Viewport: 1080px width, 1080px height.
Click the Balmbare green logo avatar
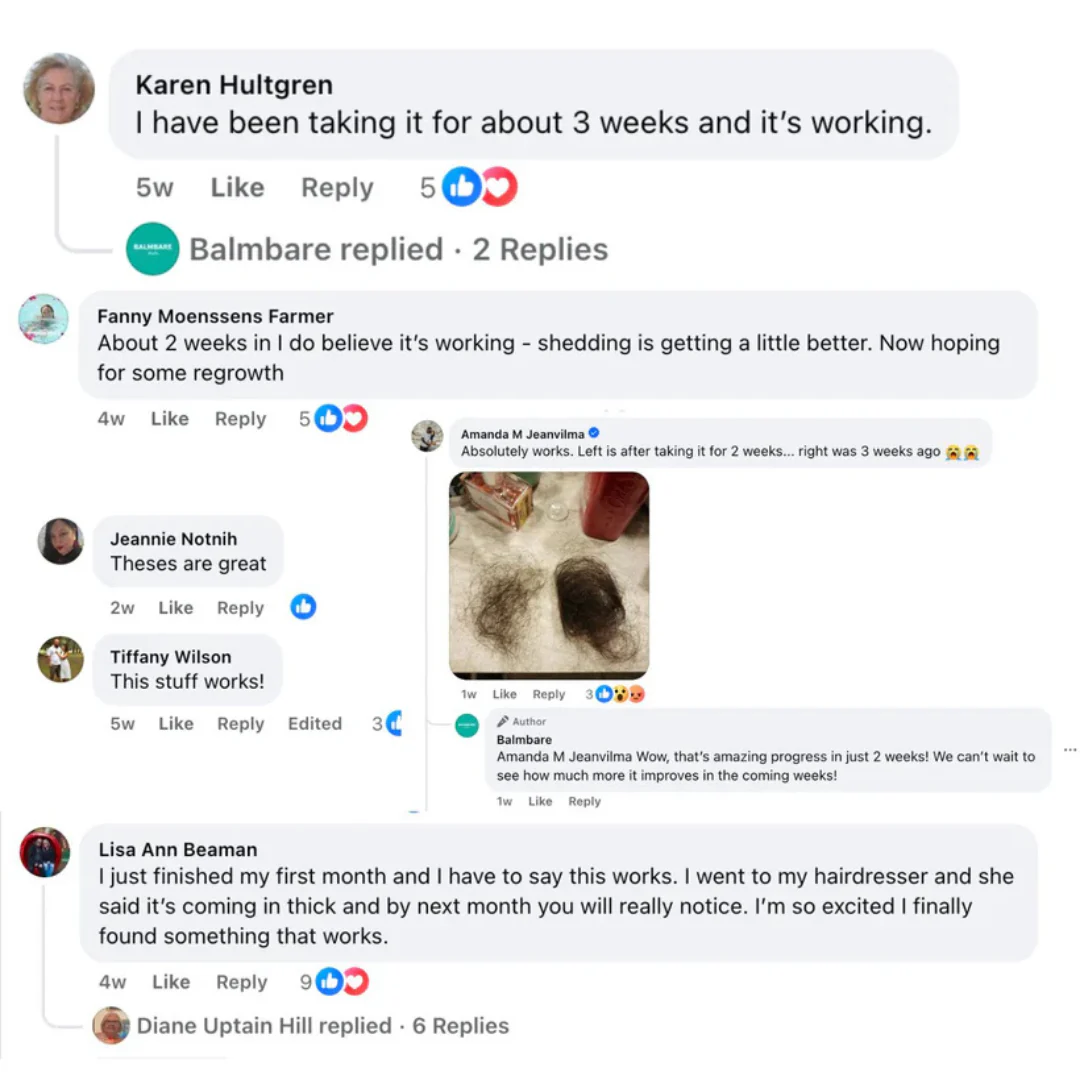tap(152, 249)
